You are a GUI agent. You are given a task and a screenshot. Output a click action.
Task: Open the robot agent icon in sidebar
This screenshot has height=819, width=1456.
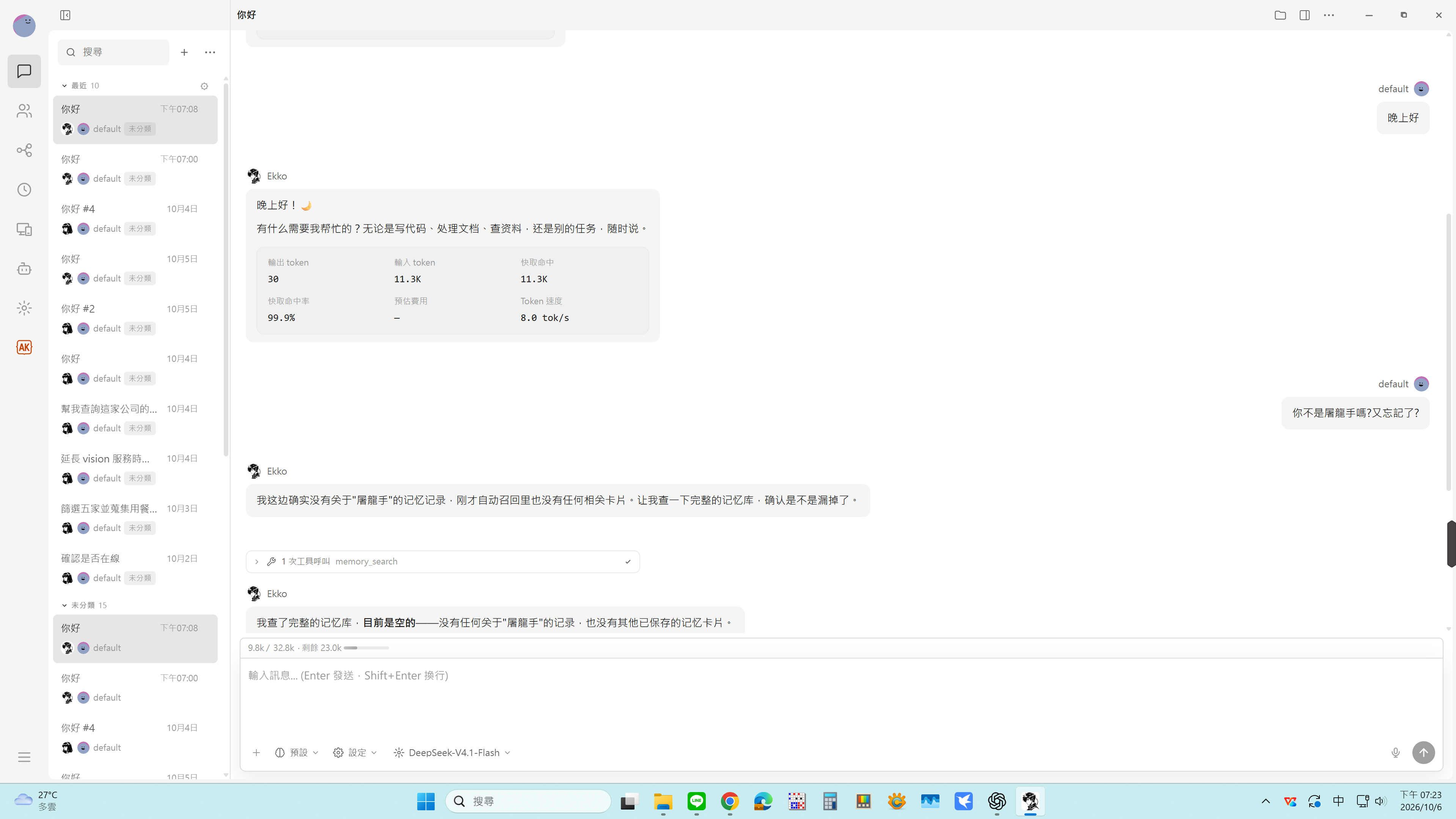24,269
